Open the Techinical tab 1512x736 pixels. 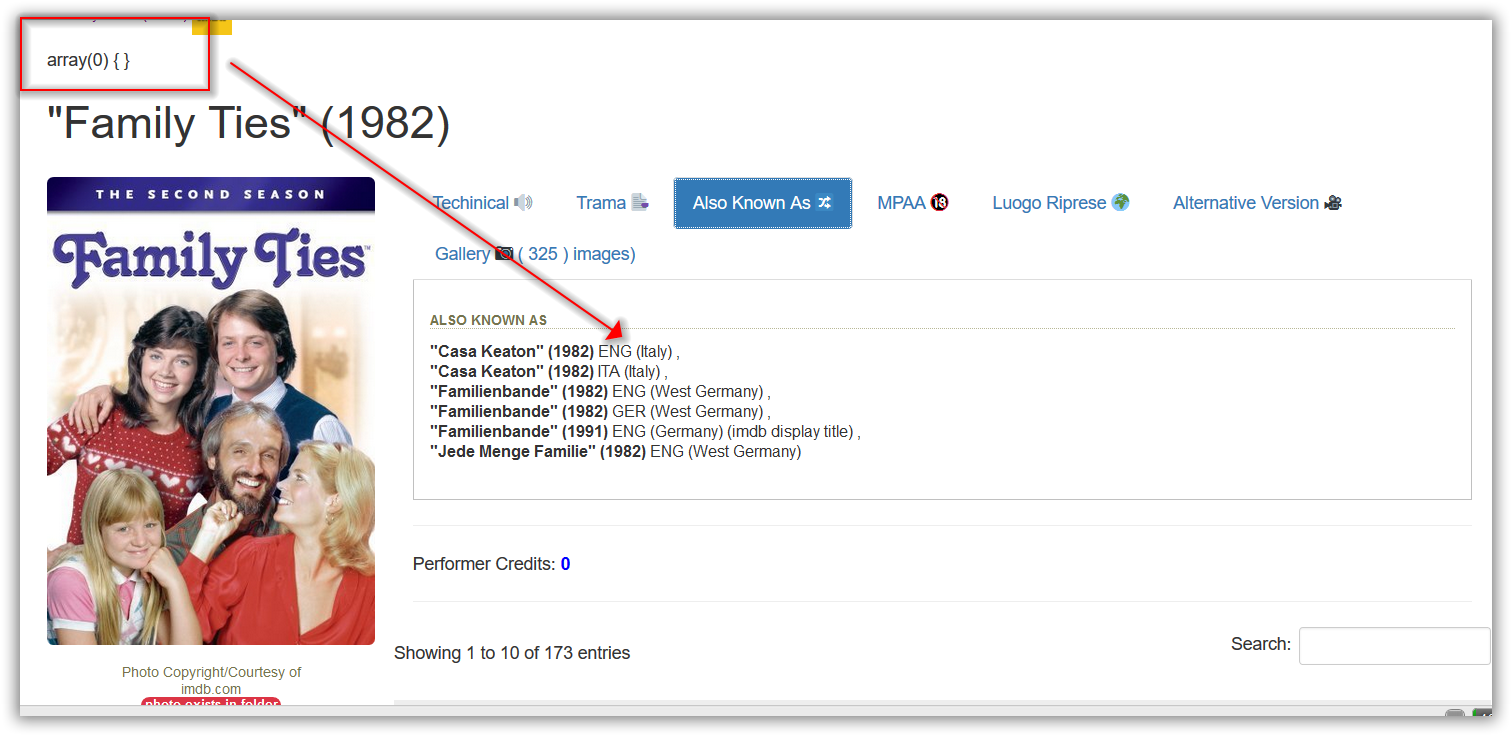point(482,203)
